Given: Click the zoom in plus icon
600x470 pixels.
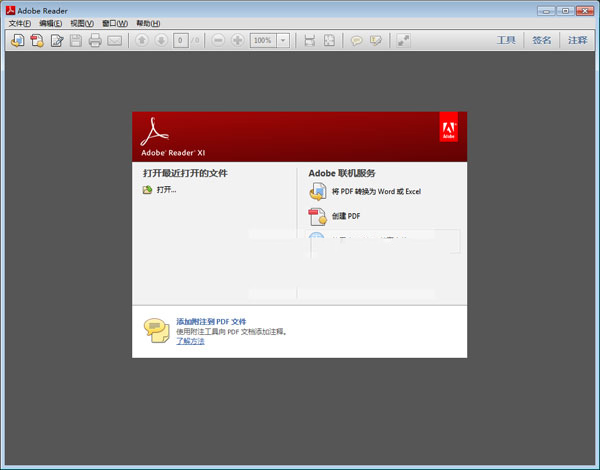Looking at the screenshot, I should pos(238,40).
